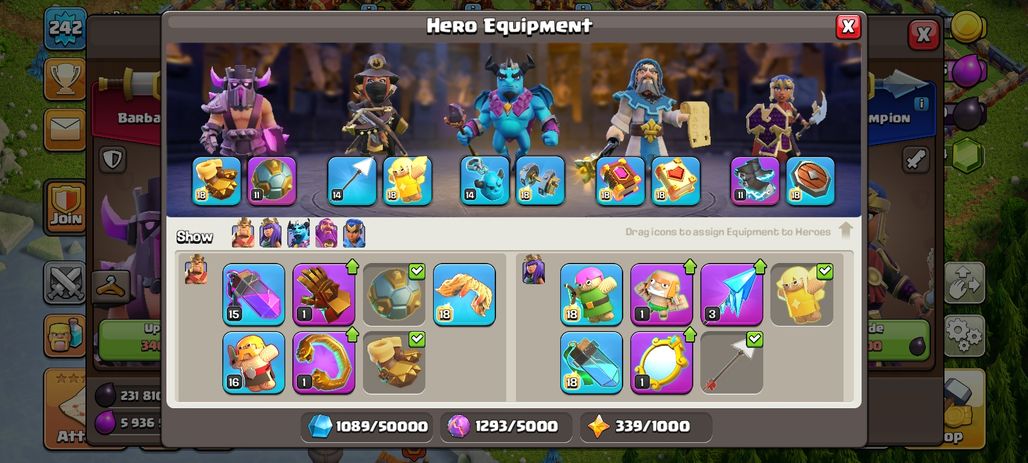
Task: Choose the Archer Puppet equipment icon
Action: (591, 294)
